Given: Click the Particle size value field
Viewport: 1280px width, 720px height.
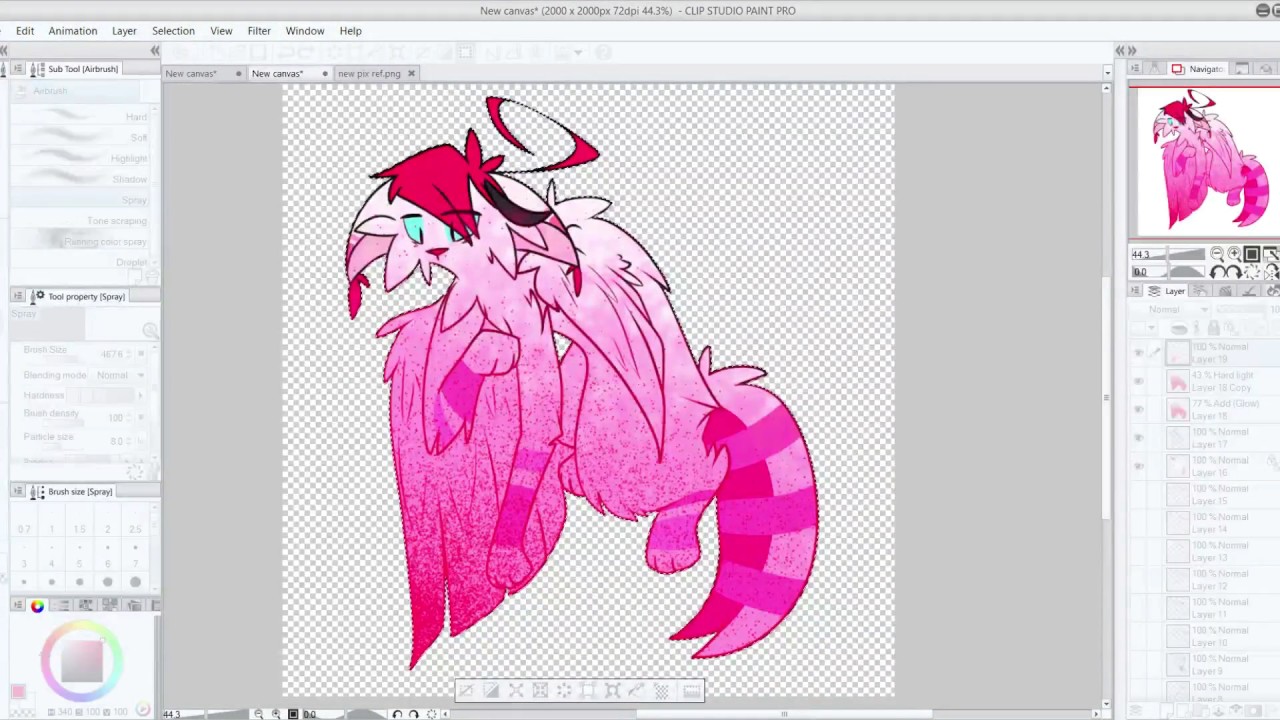Looking at the screenshot, I should tap(116, 440).
